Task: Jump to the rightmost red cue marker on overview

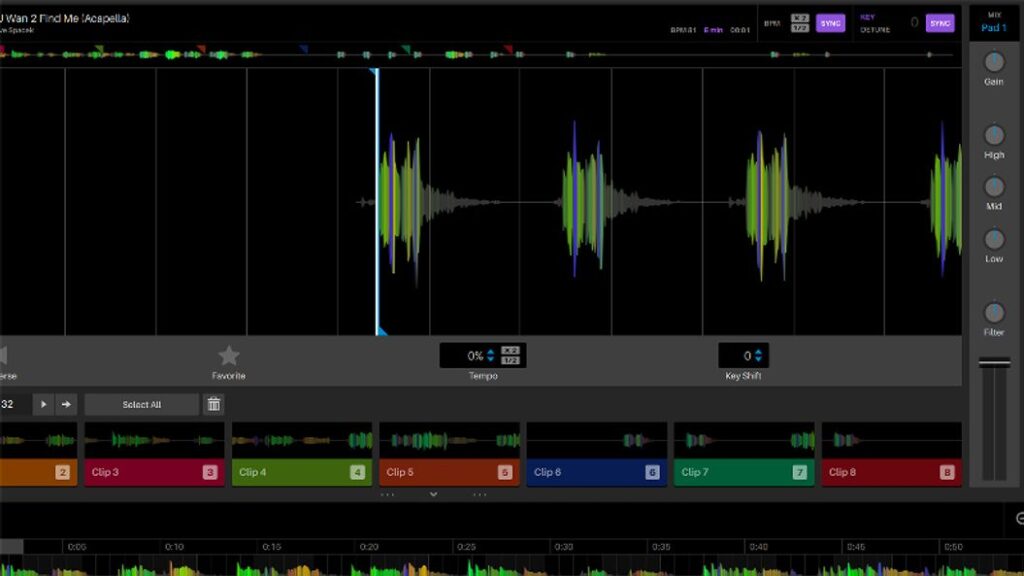Action: point(508,49)
